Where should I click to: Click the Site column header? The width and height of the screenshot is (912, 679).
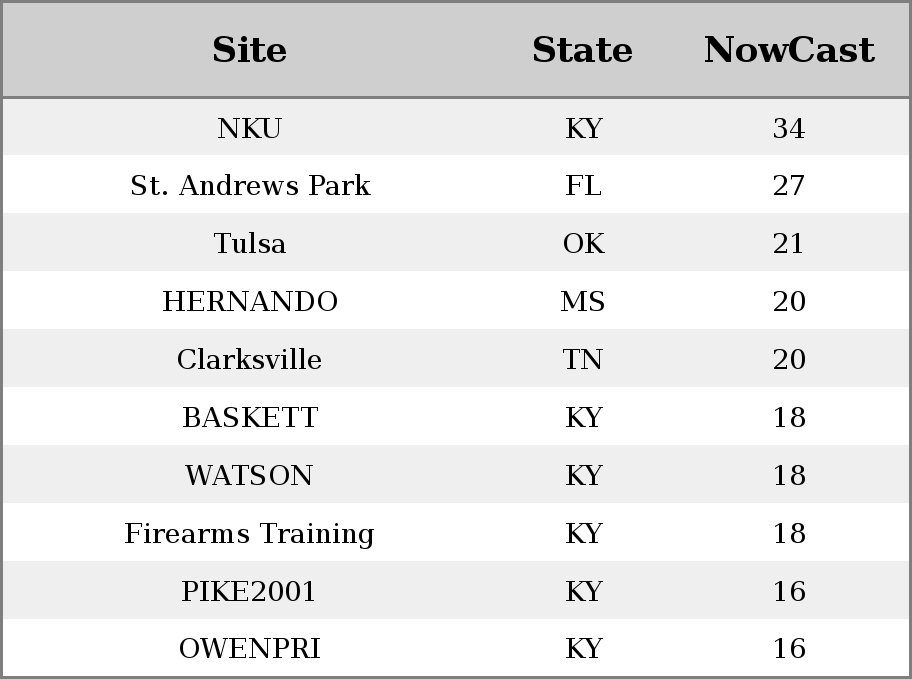pyautogui.click(x=250, y=50)
